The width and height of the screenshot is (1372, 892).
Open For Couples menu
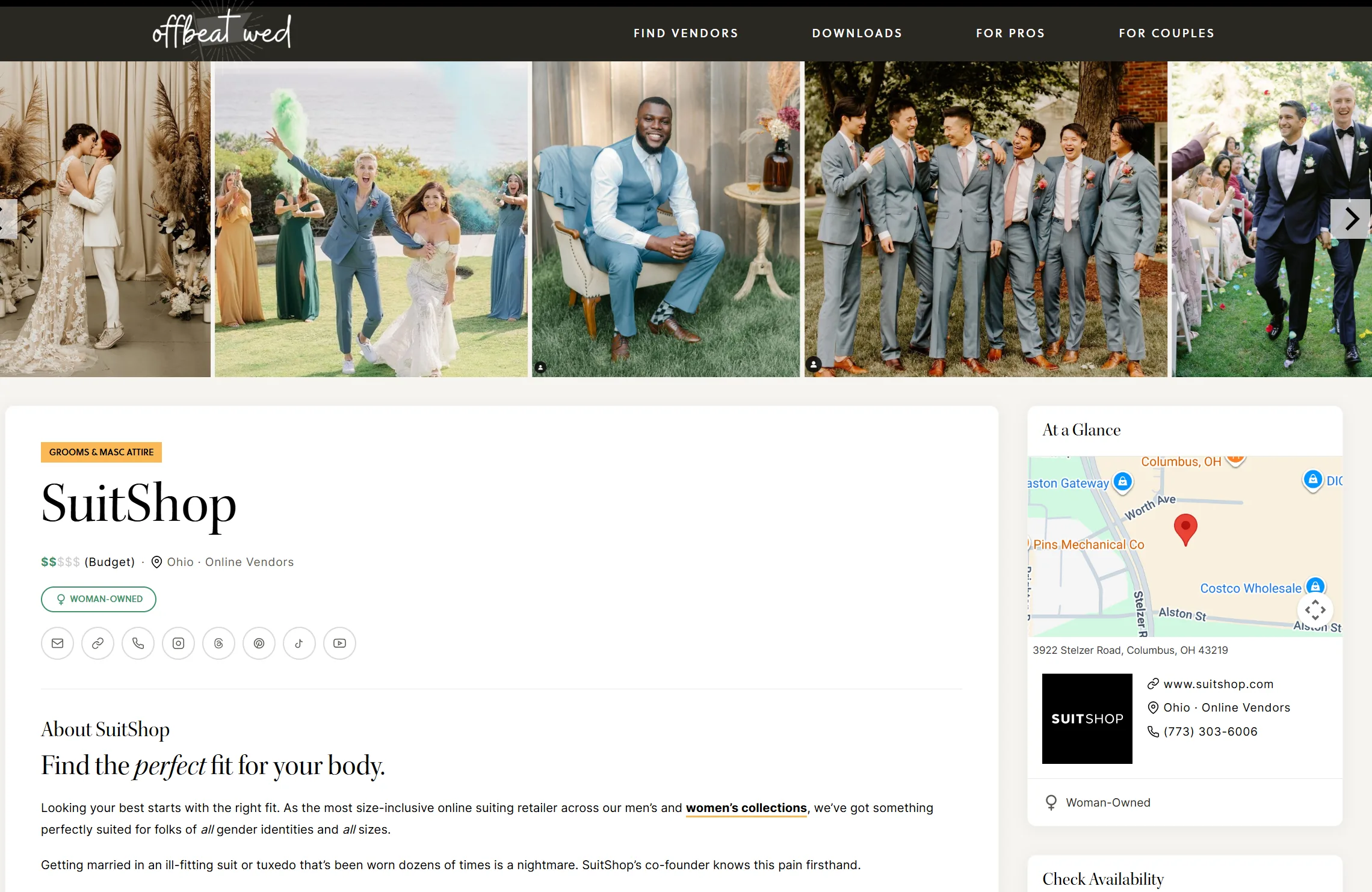pos(1166,33)
